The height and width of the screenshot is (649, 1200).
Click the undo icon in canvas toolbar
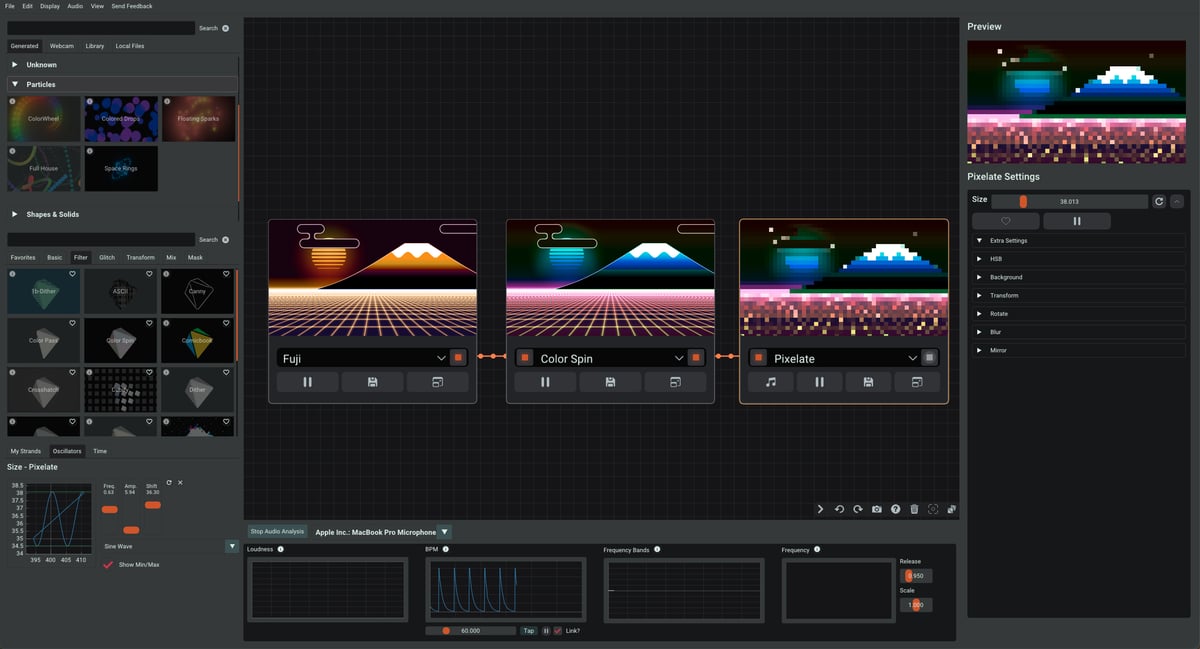pyautogui.click(x=839, y=509)
